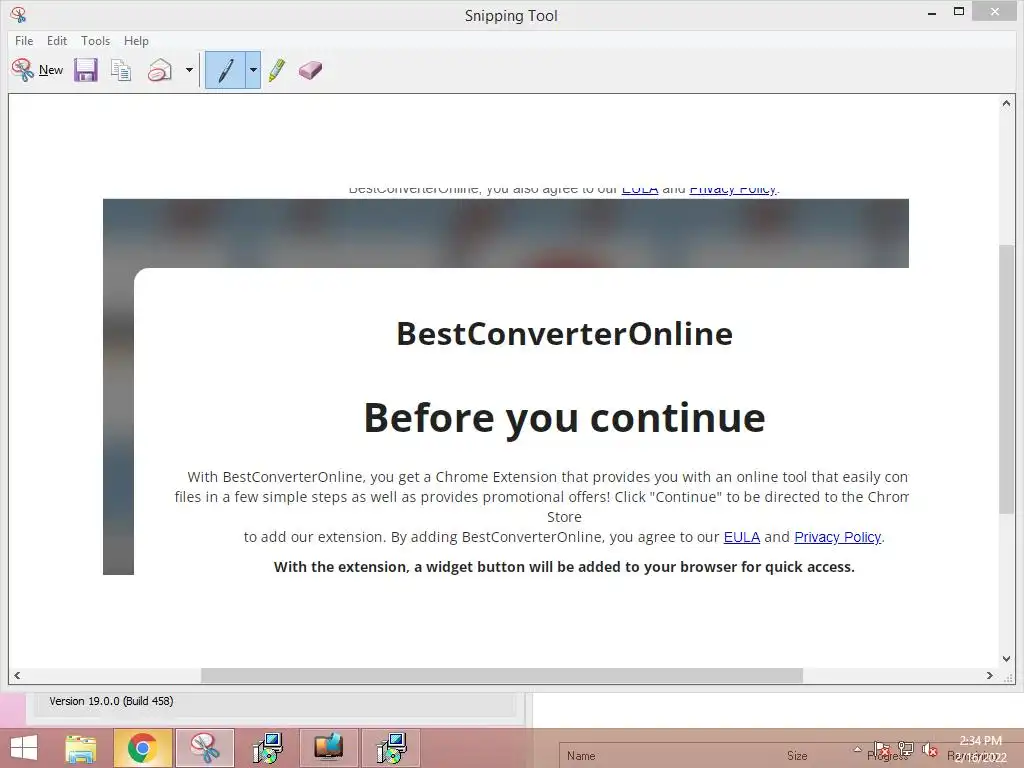The width and height of the screenshot is (1024, 768).
Task: Click the 2:34 PM system clock
Action: (x=980, y=741)
